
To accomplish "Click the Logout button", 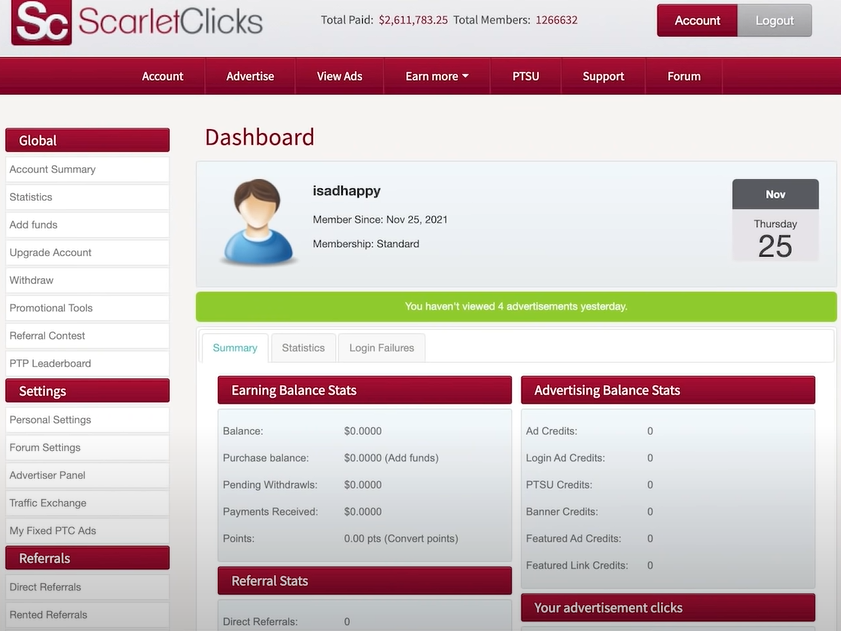I will tap(774, 20).
